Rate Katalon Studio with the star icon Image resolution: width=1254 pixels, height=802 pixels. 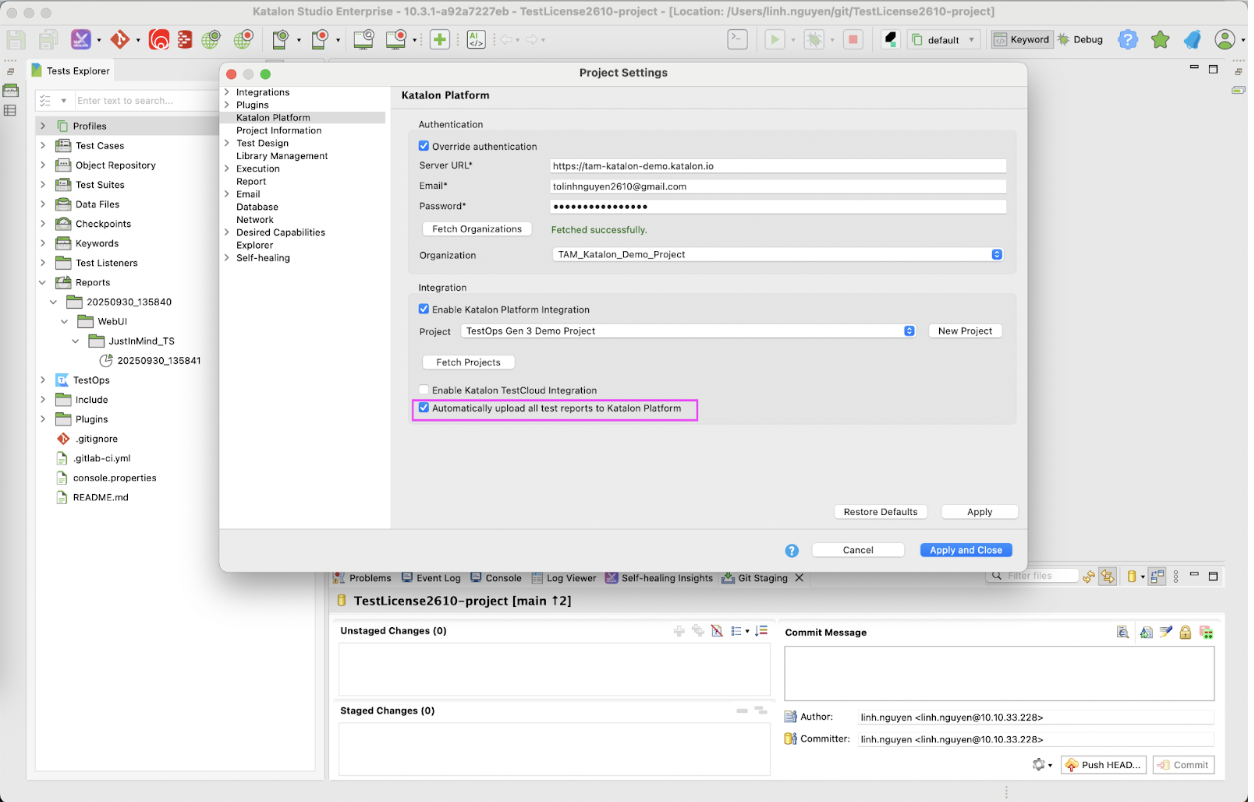[x=1158, y=40]
